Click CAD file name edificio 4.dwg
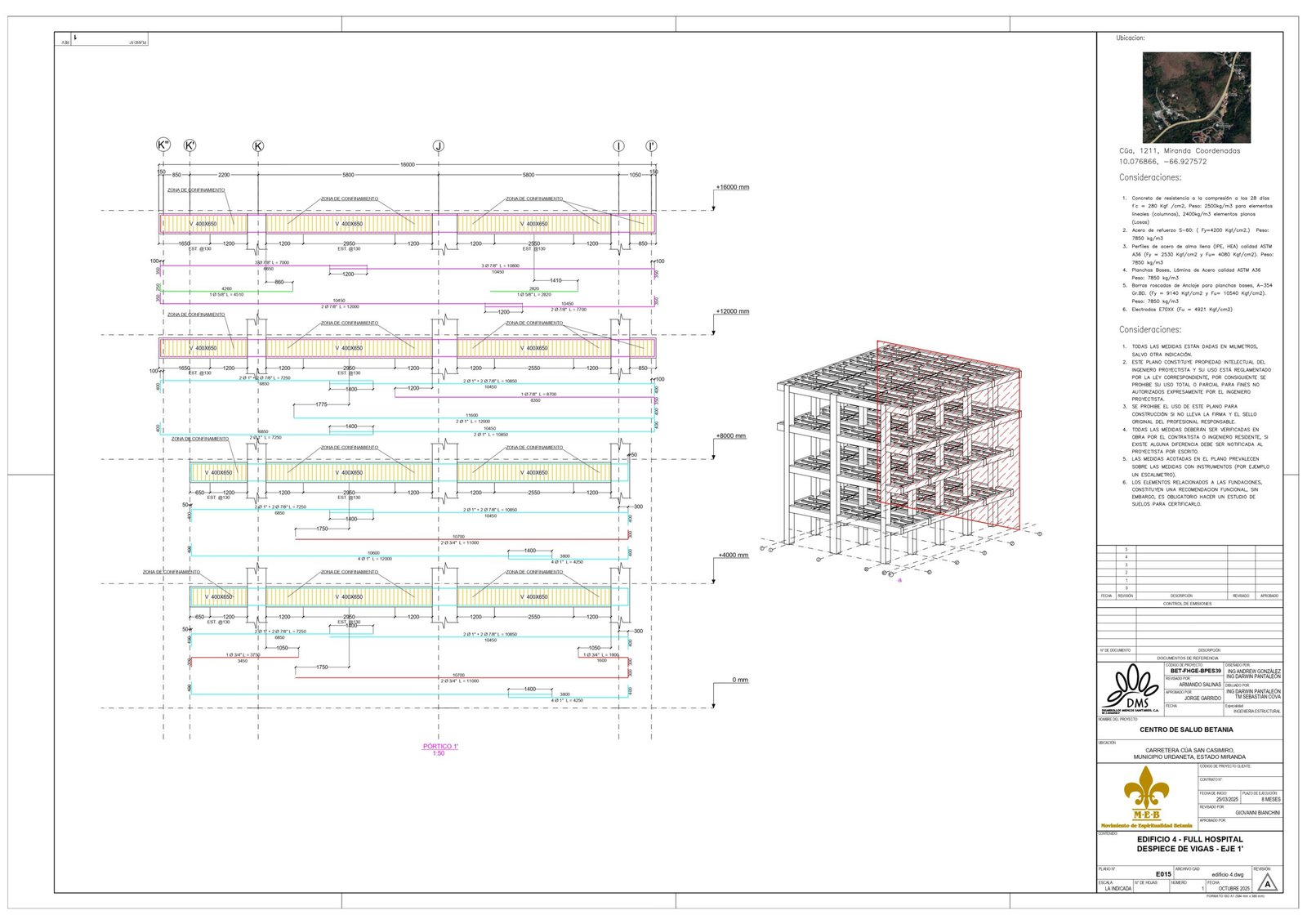 click(1227, 874)
